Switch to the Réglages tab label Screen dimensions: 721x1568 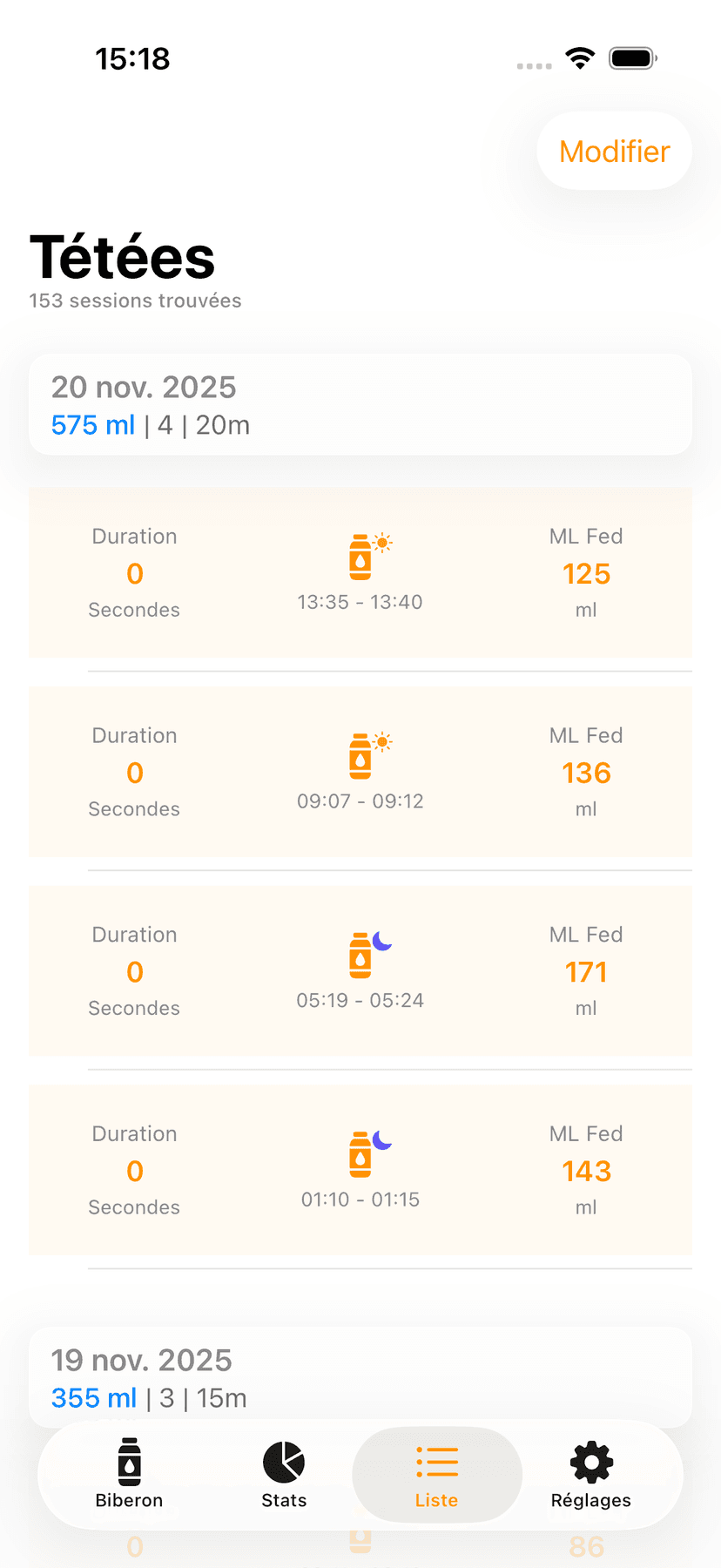click(591, 1500)
